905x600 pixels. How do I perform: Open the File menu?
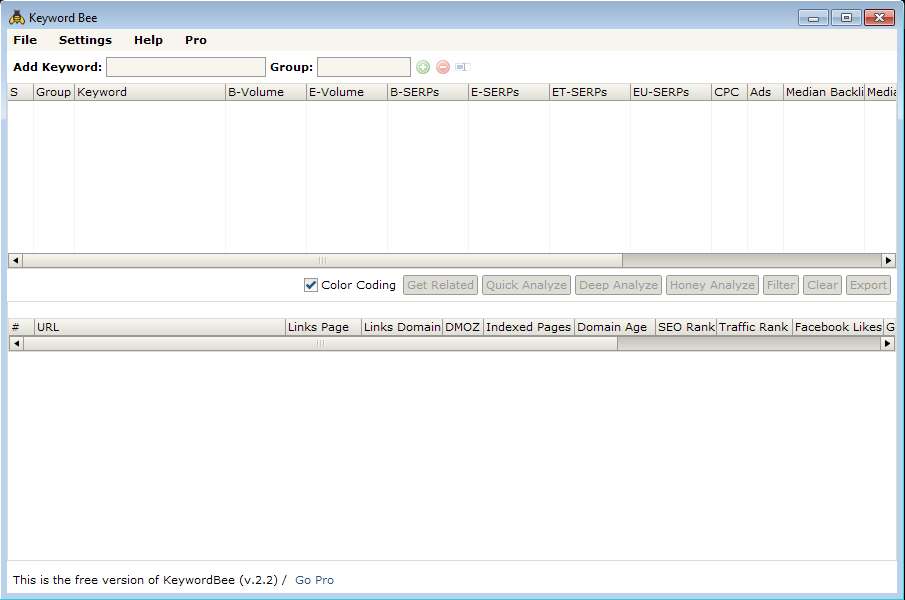(x=25, y=40)
